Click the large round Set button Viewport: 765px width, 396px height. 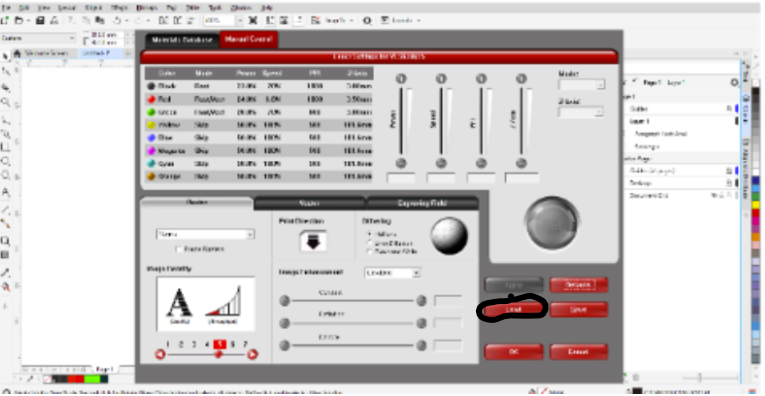click(552, 224)
